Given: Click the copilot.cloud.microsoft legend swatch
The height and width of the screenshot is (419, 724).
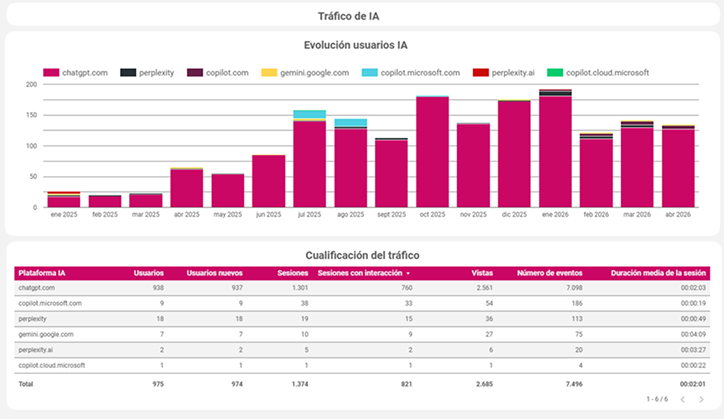Looking at the screenshot, I should 555,73.
